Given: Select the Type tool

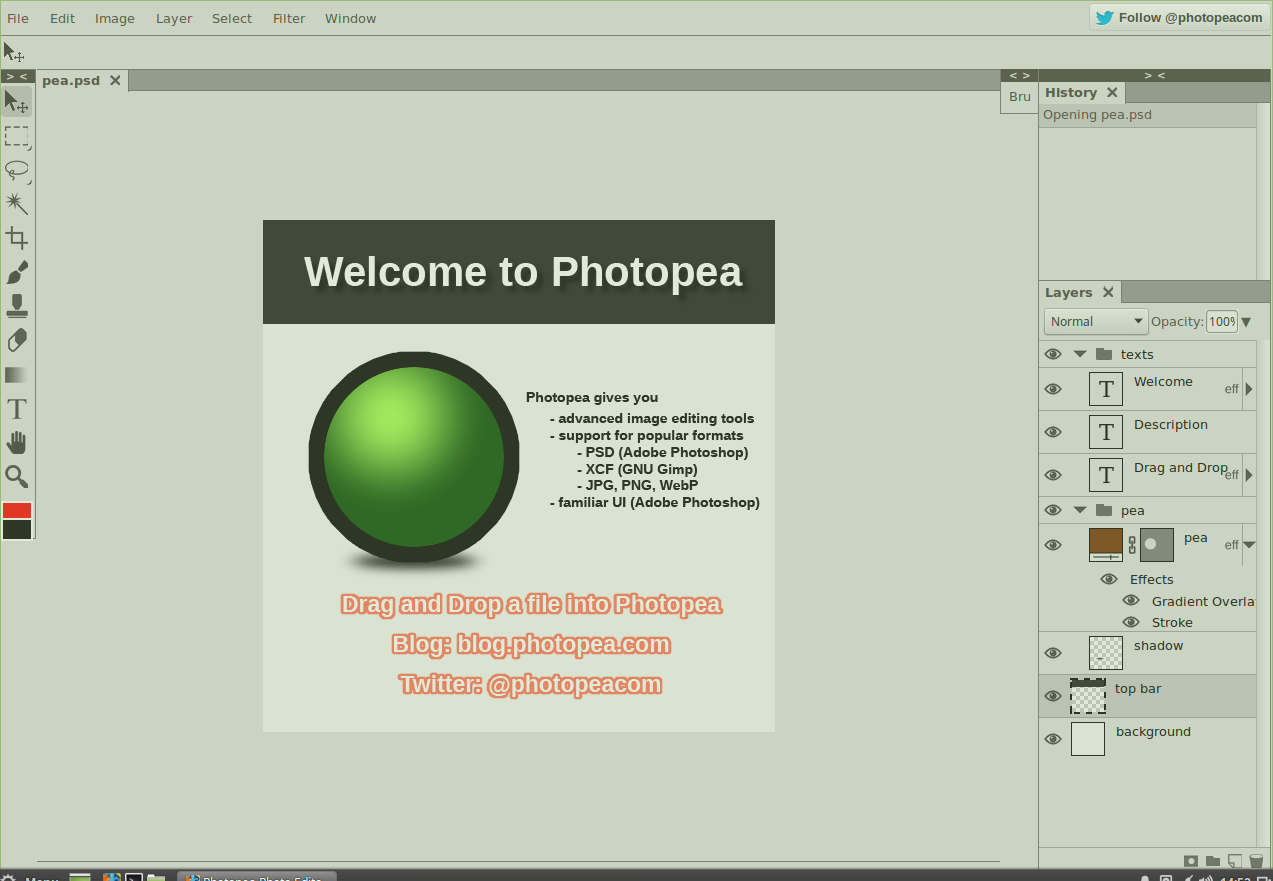Looking at the screenshot, I should click(16, 409).
